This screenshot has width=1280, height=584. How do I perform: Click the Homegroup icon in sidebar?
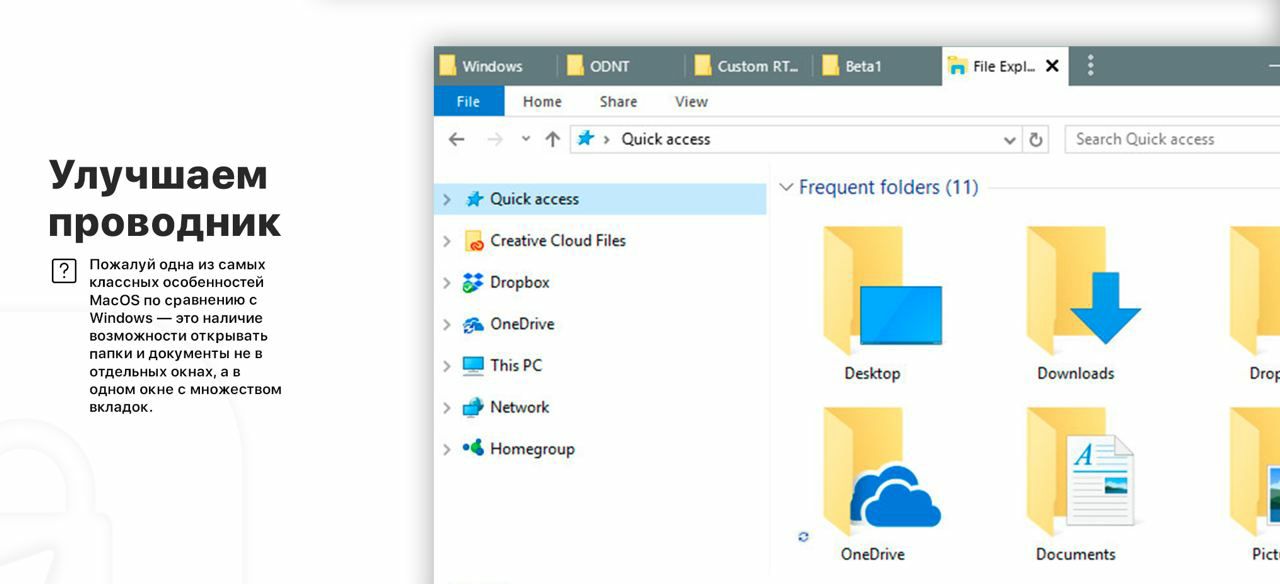point(473,448)
